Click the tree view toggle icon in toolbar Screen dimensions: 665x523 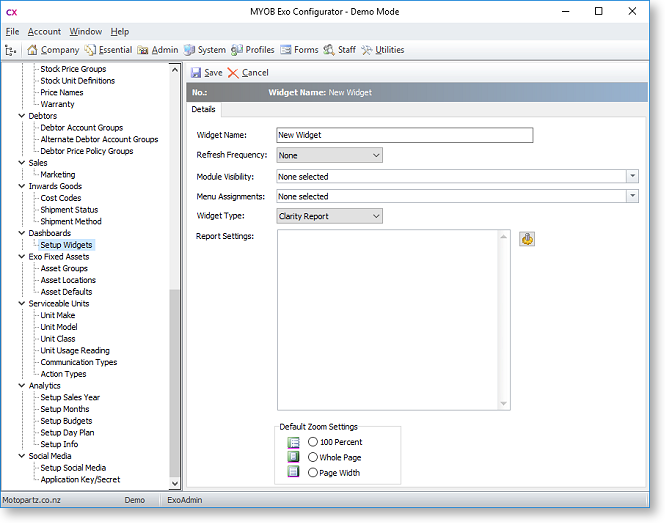tap(10, 50)
